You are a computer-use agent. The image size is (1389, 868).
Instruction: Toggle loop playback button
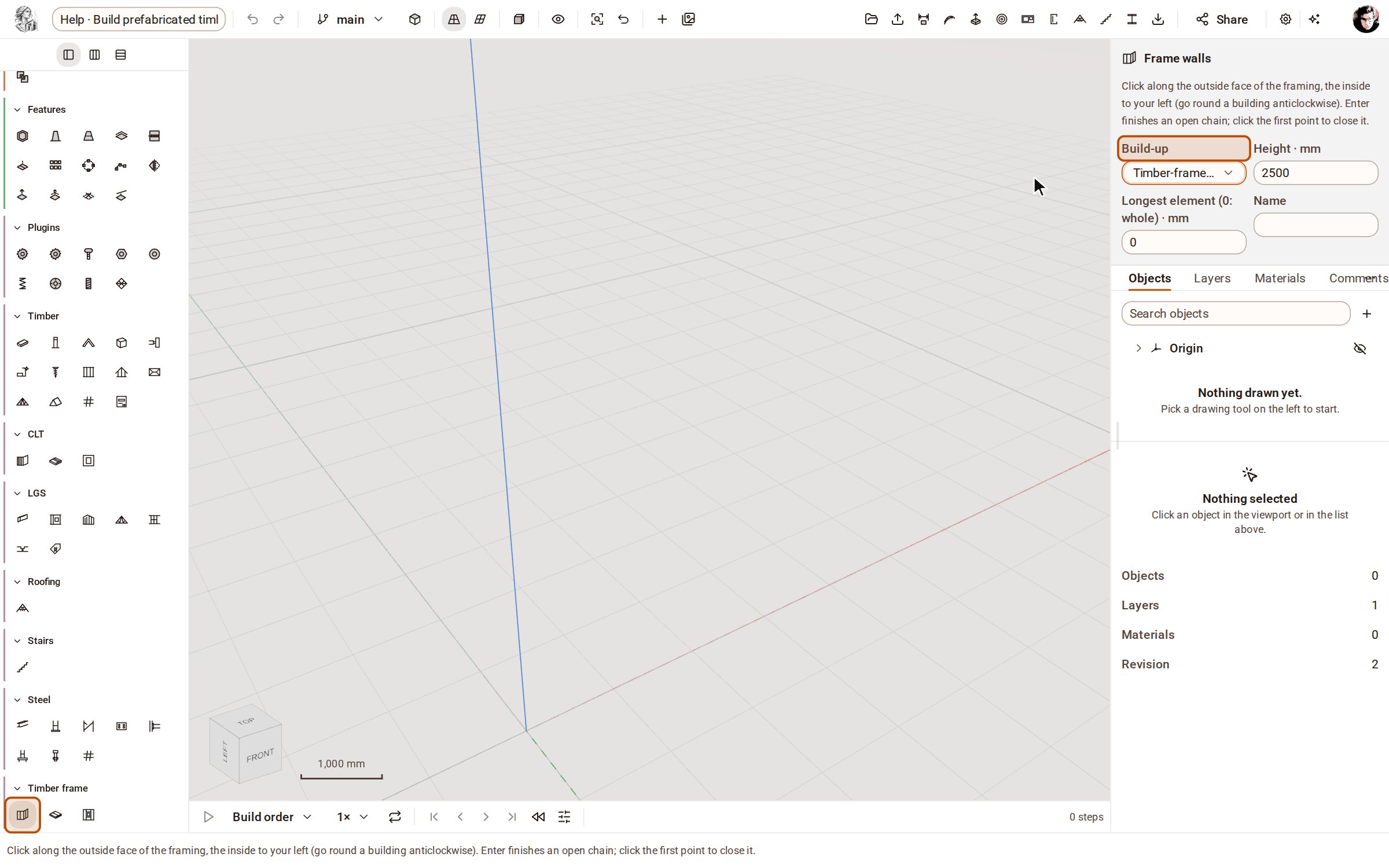395,816
